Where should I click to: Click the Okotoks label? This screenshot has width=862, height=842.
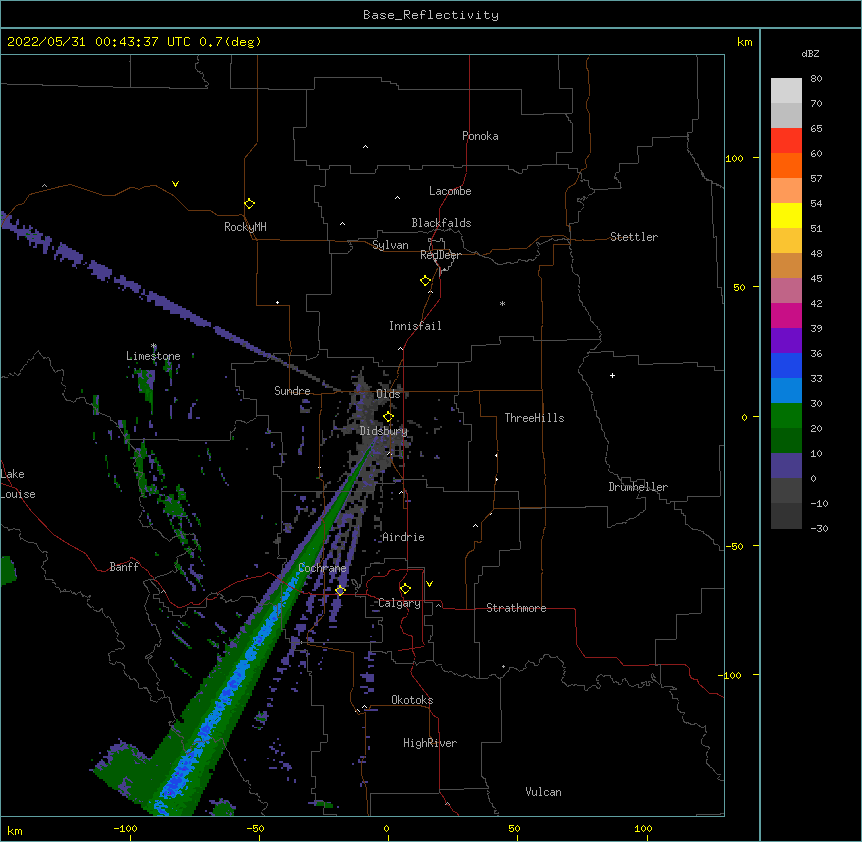[412, 700]
